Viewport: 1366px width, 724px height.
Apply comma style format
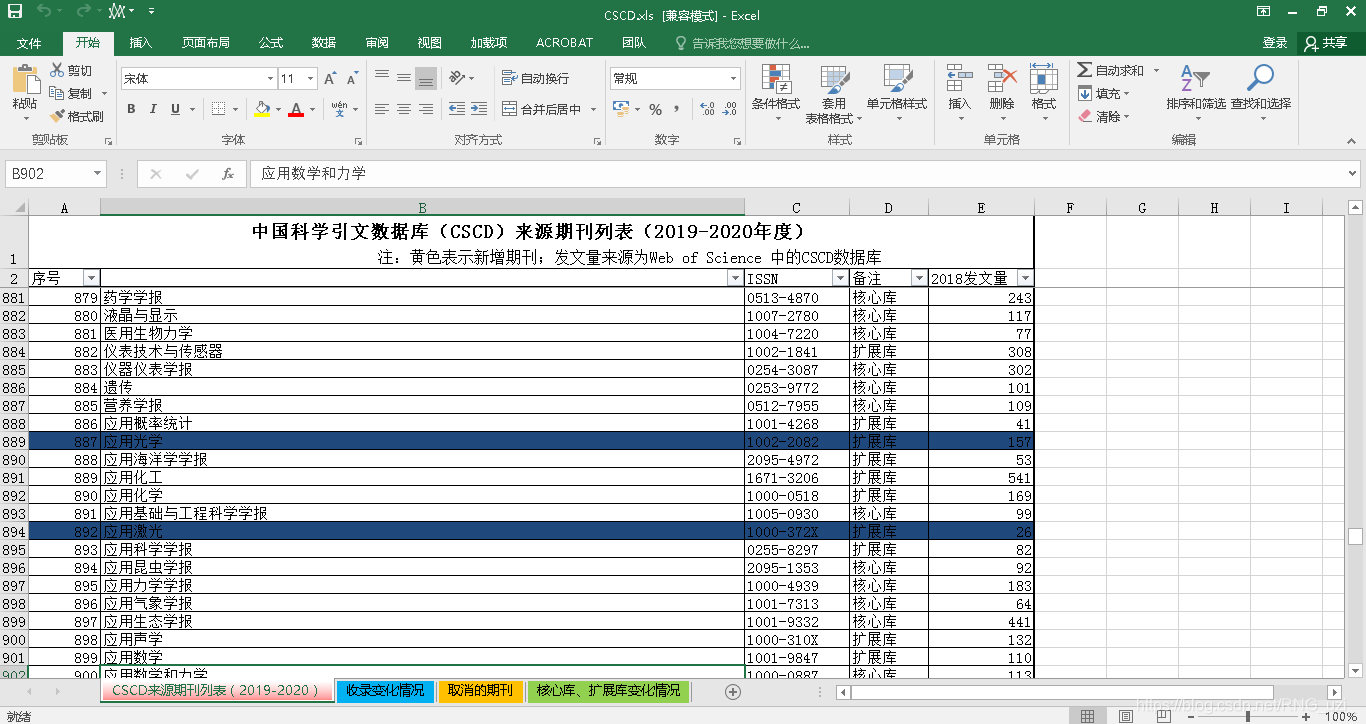[x=678, y=109]
